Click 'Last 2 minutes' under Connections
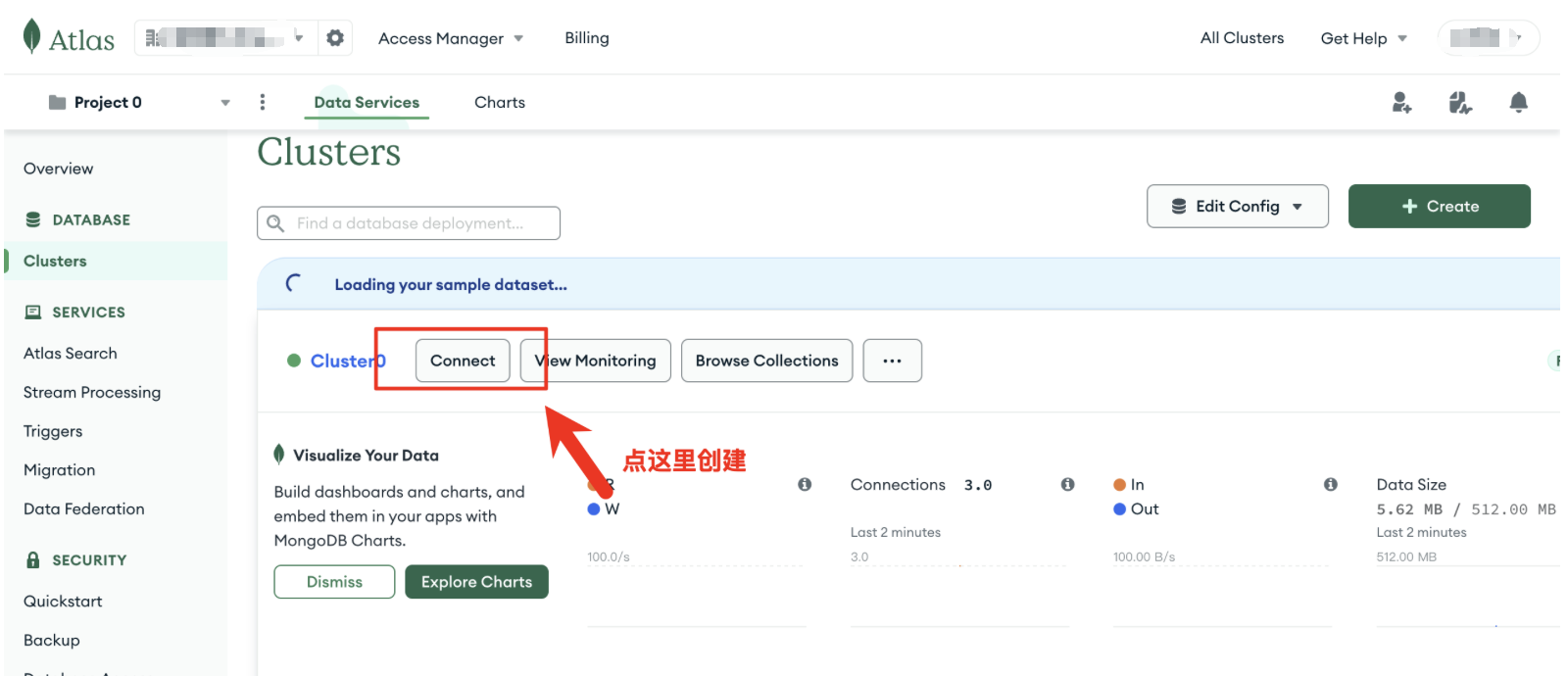This screenshot has height=676, width=1568. [896, 532]
